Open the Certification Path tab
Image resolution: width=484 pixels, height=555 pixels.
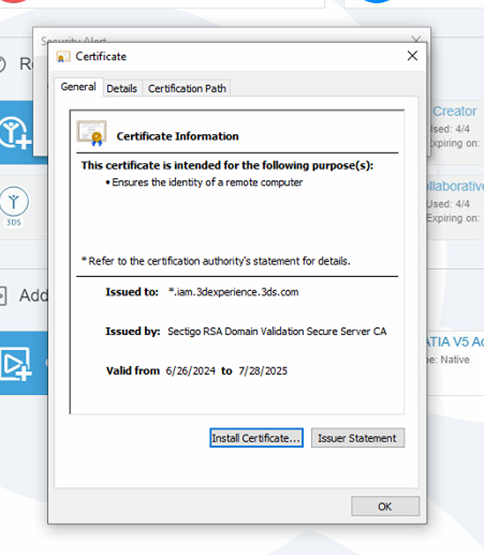(x=187, y=88)
